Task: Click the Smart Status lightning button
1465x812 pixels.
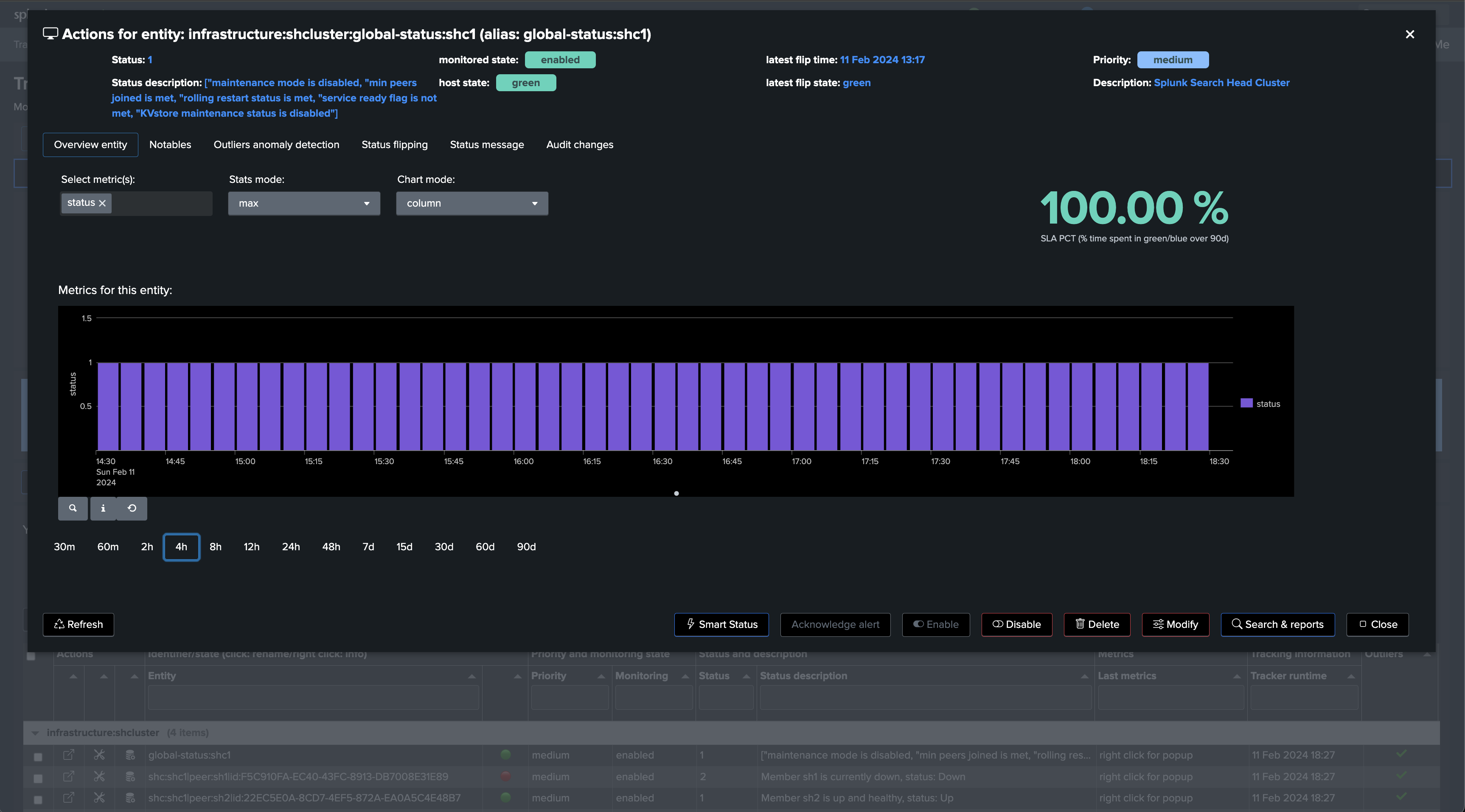Action: pyautogui.click(x=721, y=624)
